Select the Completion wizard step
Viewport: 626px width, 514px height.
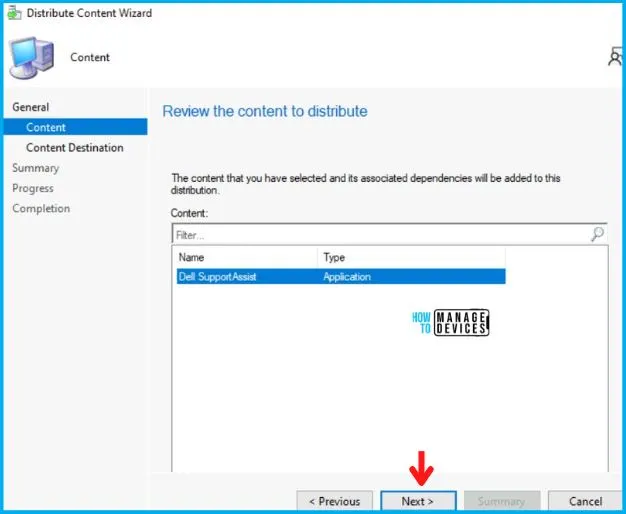click(x=41, y=208)
